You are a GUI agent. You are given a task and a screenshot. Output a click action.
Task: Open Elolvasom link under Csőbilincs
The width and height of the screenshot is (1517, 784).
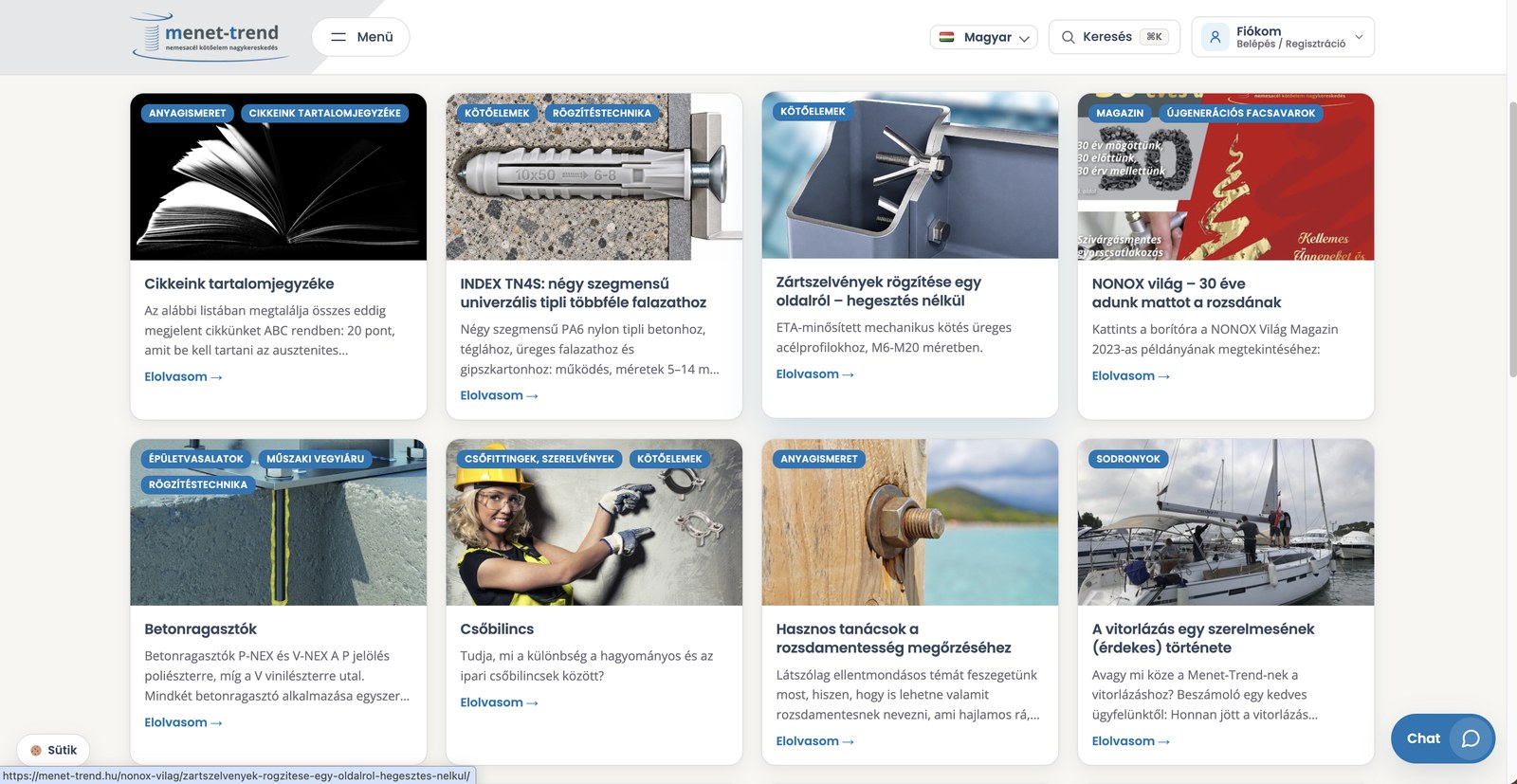tap(499, 702)
